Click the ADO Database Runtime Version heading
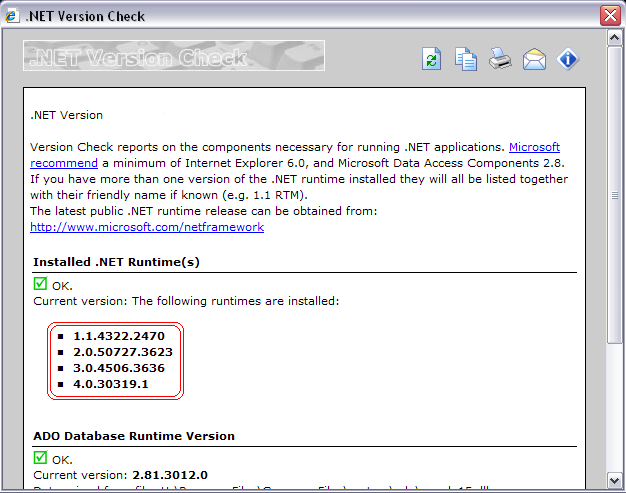Screen dimensions: 626x493 [134, 436]
